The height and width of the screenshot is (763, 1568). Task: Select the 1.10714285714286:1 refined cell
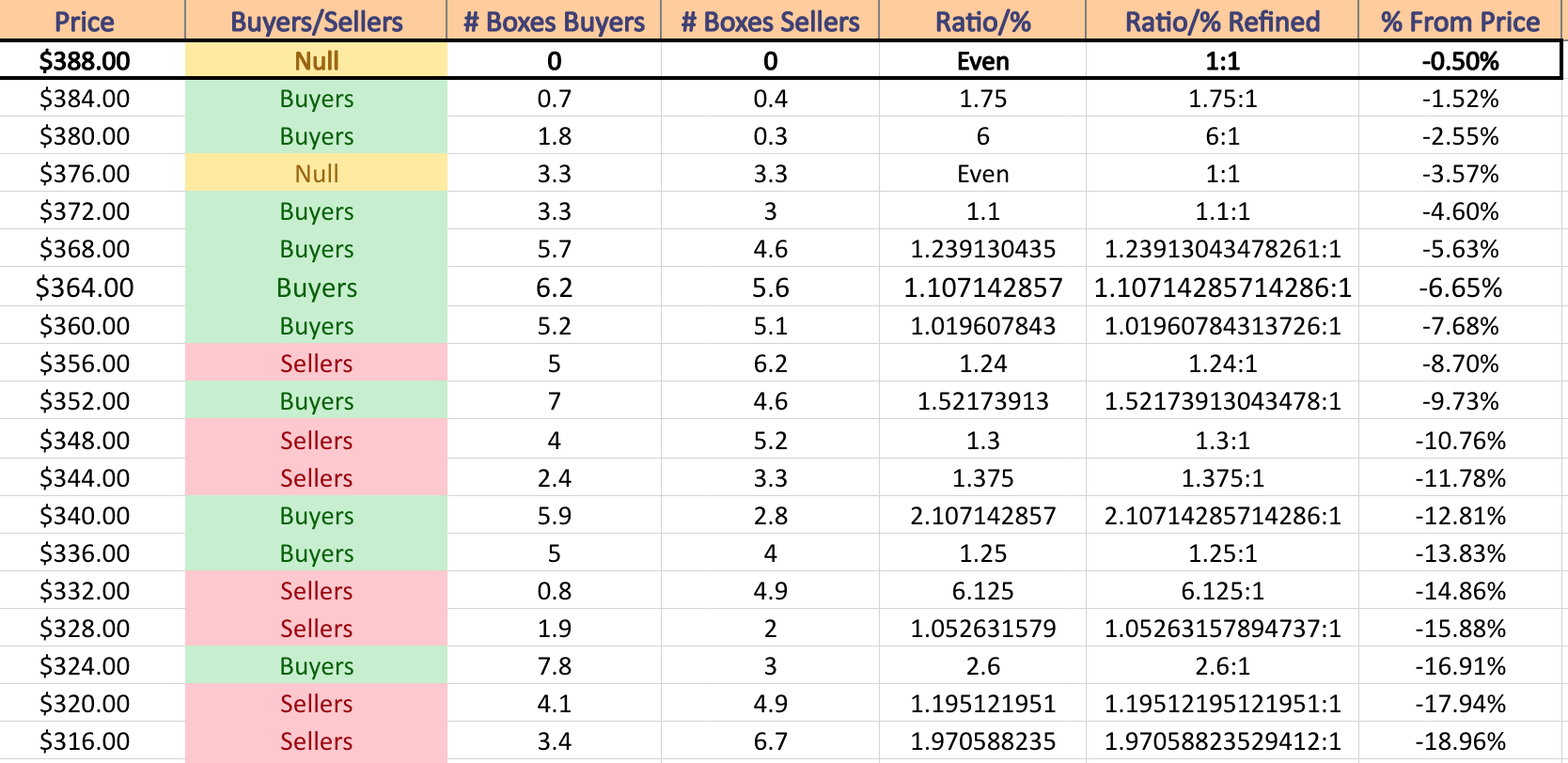pyautogui.click(x=1222, y=288)
